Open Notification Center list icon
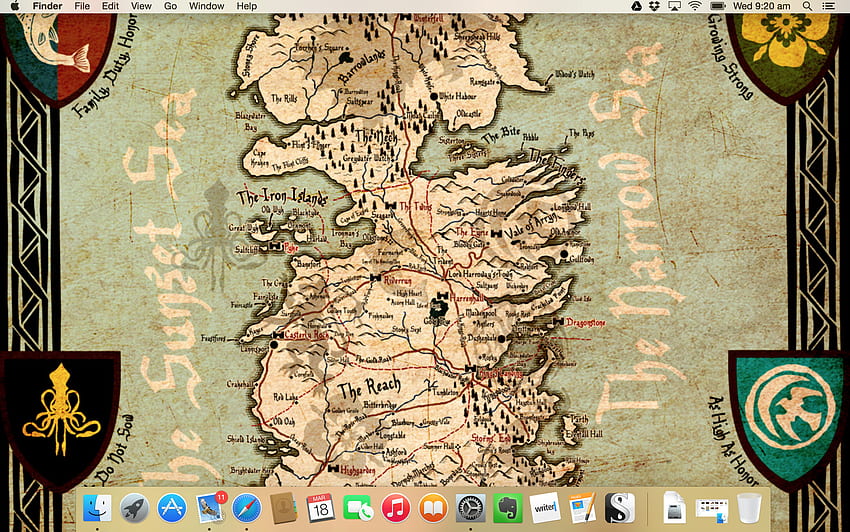This screenshot has width=850, height=532. tap(828, 6)
